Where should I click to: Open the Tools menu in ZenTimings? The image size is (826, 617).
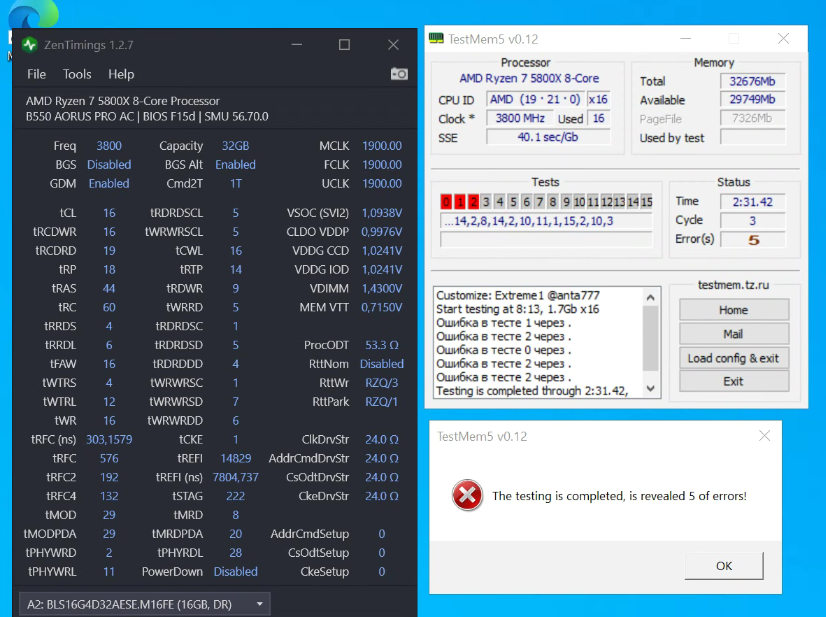[x=77, y=74]
